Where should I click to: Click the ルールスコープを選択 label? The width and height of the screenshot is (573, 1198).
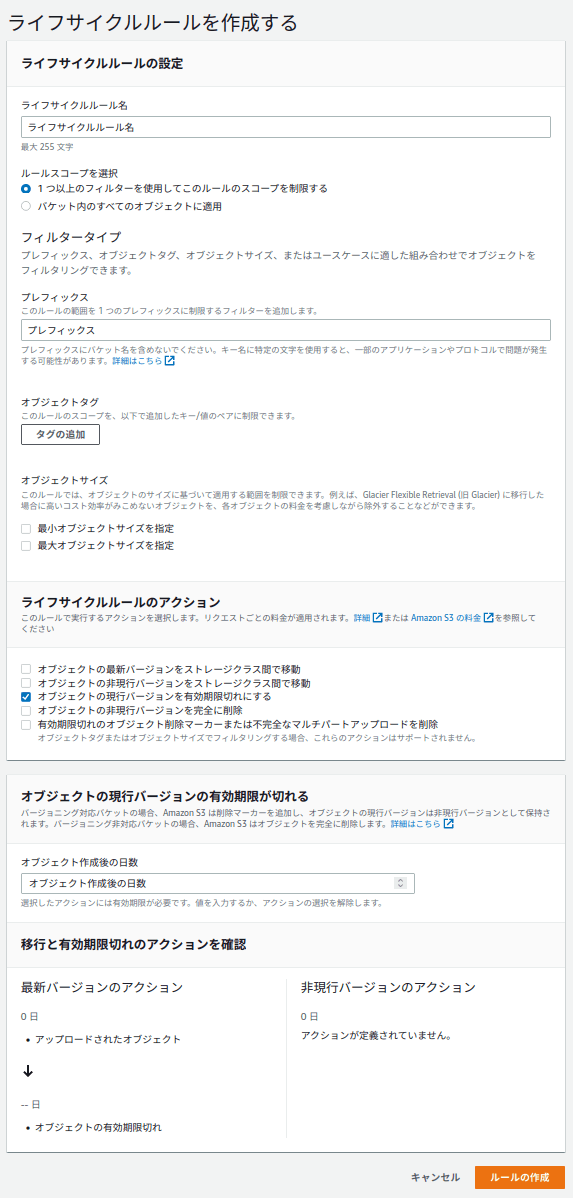(x=70, y=173)
